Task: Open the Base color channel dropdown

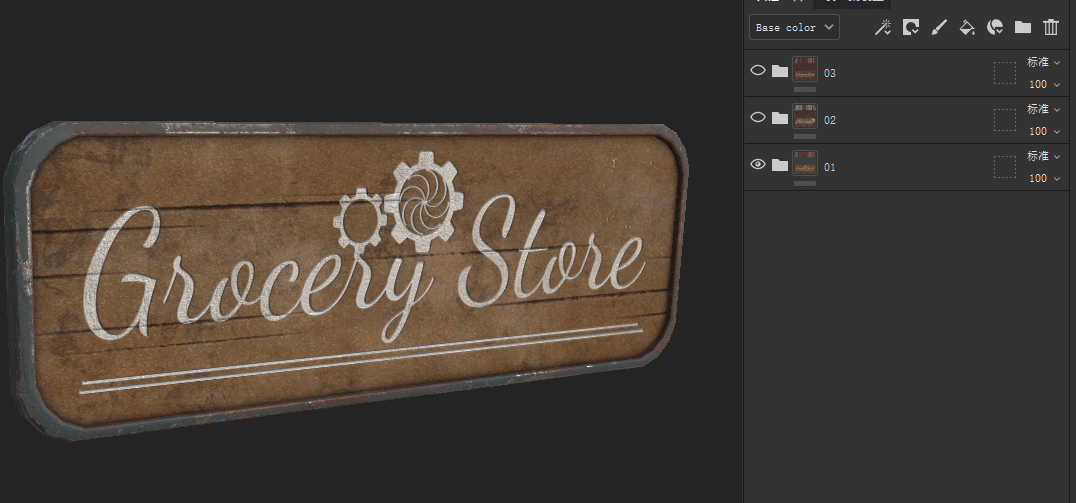Action: (x=795, y=28)
